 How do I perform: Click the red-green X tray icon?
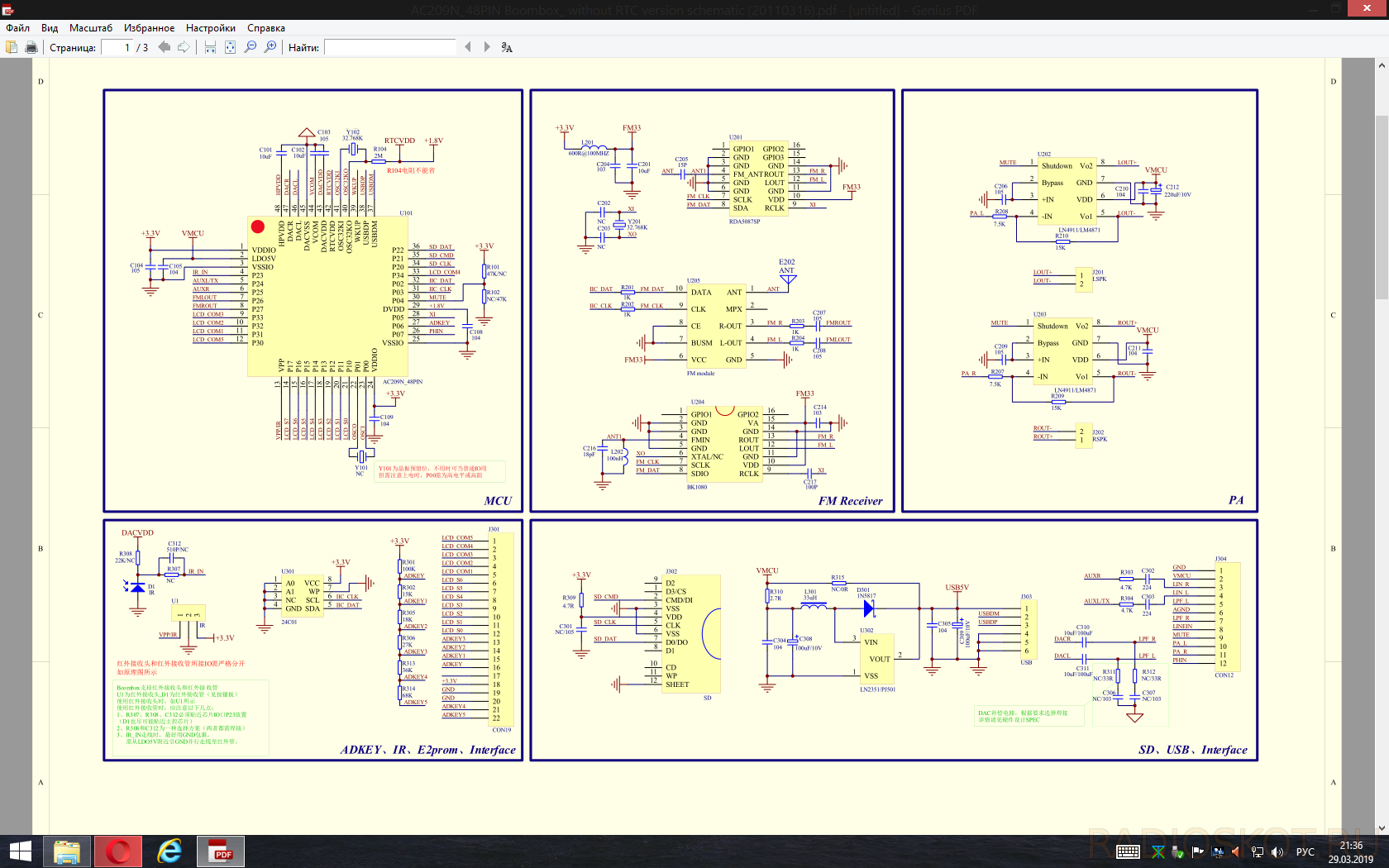click(x=1157, y=852)
